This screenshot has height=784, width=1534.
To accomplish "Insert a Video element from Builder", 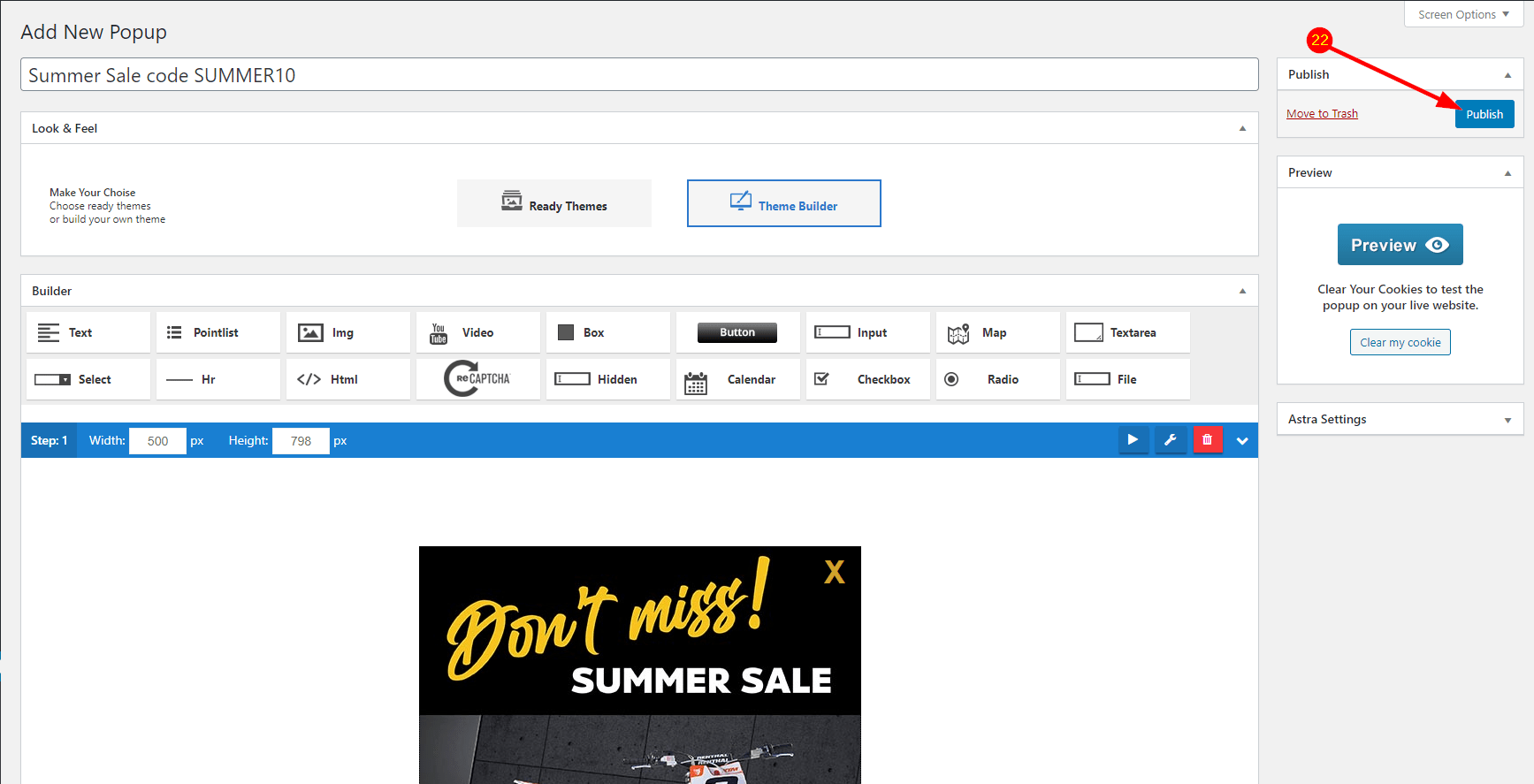I will pyautogui.click(x=477, y=332).
